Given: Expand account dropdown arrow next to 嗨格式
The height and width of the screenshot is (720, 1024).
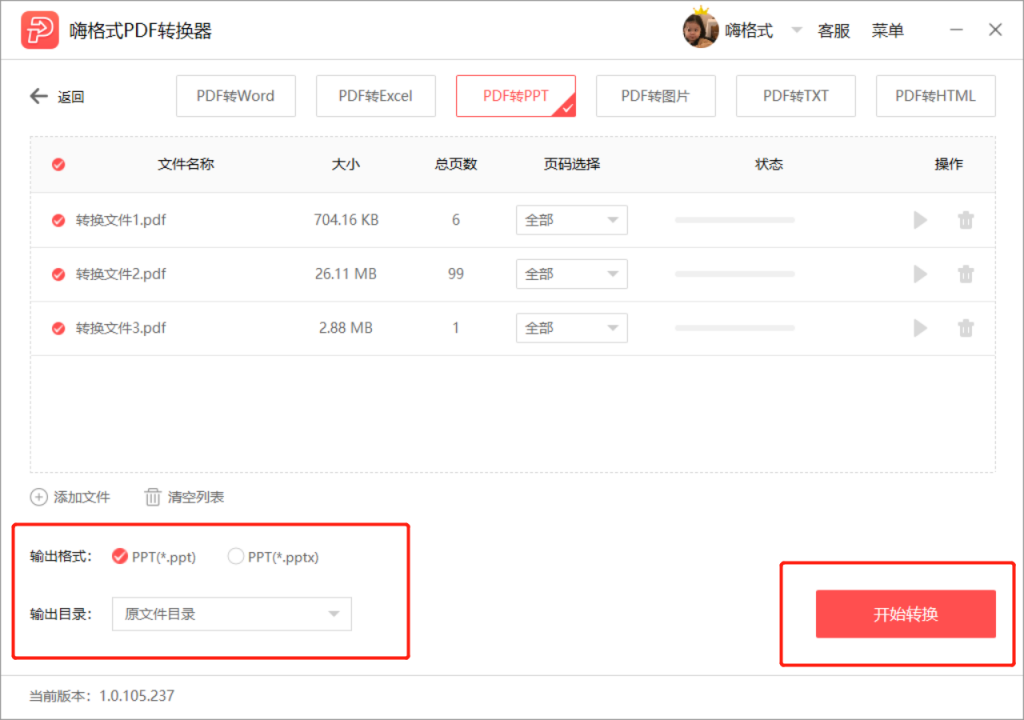Looking at the screenshot, I should [x=797, y=30].
